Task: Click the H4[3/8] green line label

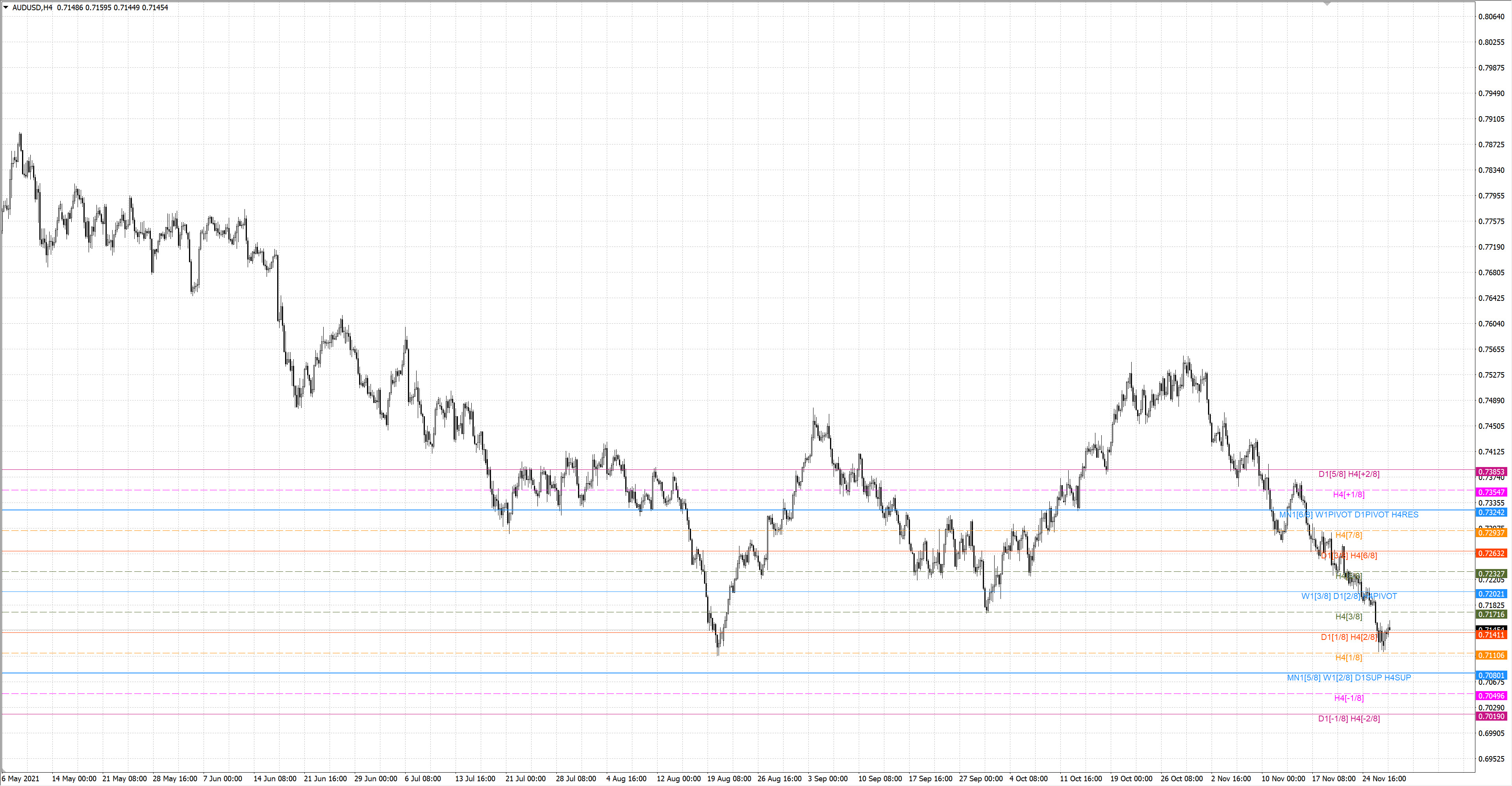Action: coord(1348,616)
